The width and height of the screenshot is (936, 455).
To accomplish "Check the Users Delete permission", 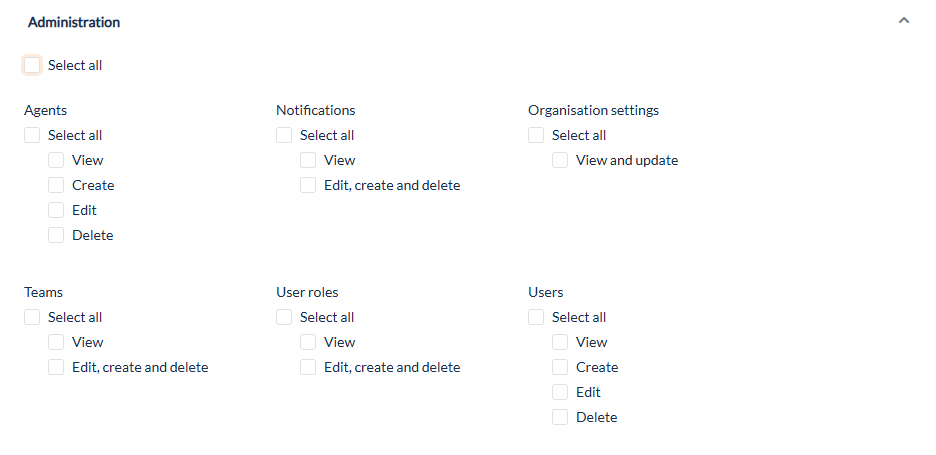I will click(560, 418).
